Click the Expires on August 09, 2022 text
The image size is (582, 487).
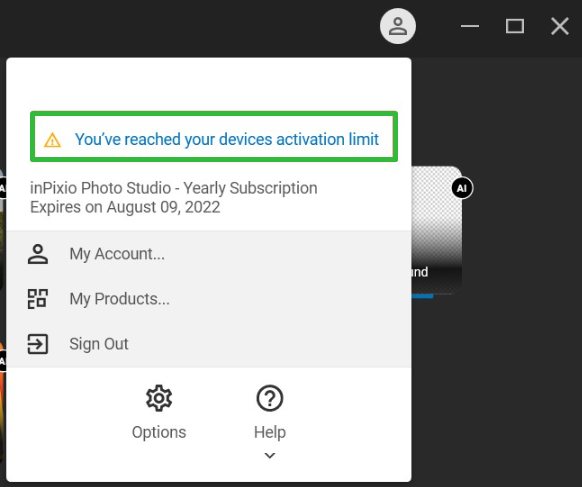pos(125,207)
